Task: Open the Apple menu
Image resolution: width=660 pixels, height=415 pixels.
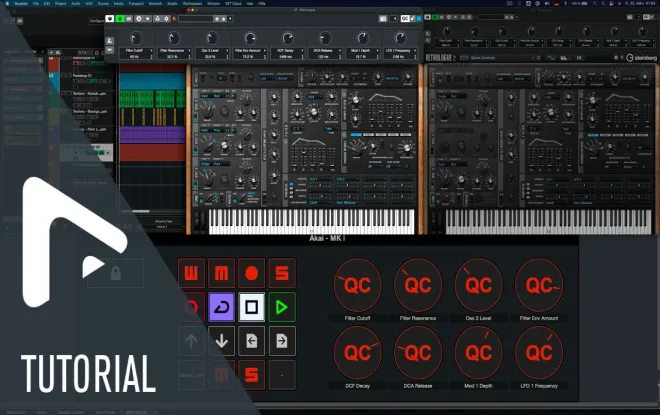Action: tap(7, 3)
